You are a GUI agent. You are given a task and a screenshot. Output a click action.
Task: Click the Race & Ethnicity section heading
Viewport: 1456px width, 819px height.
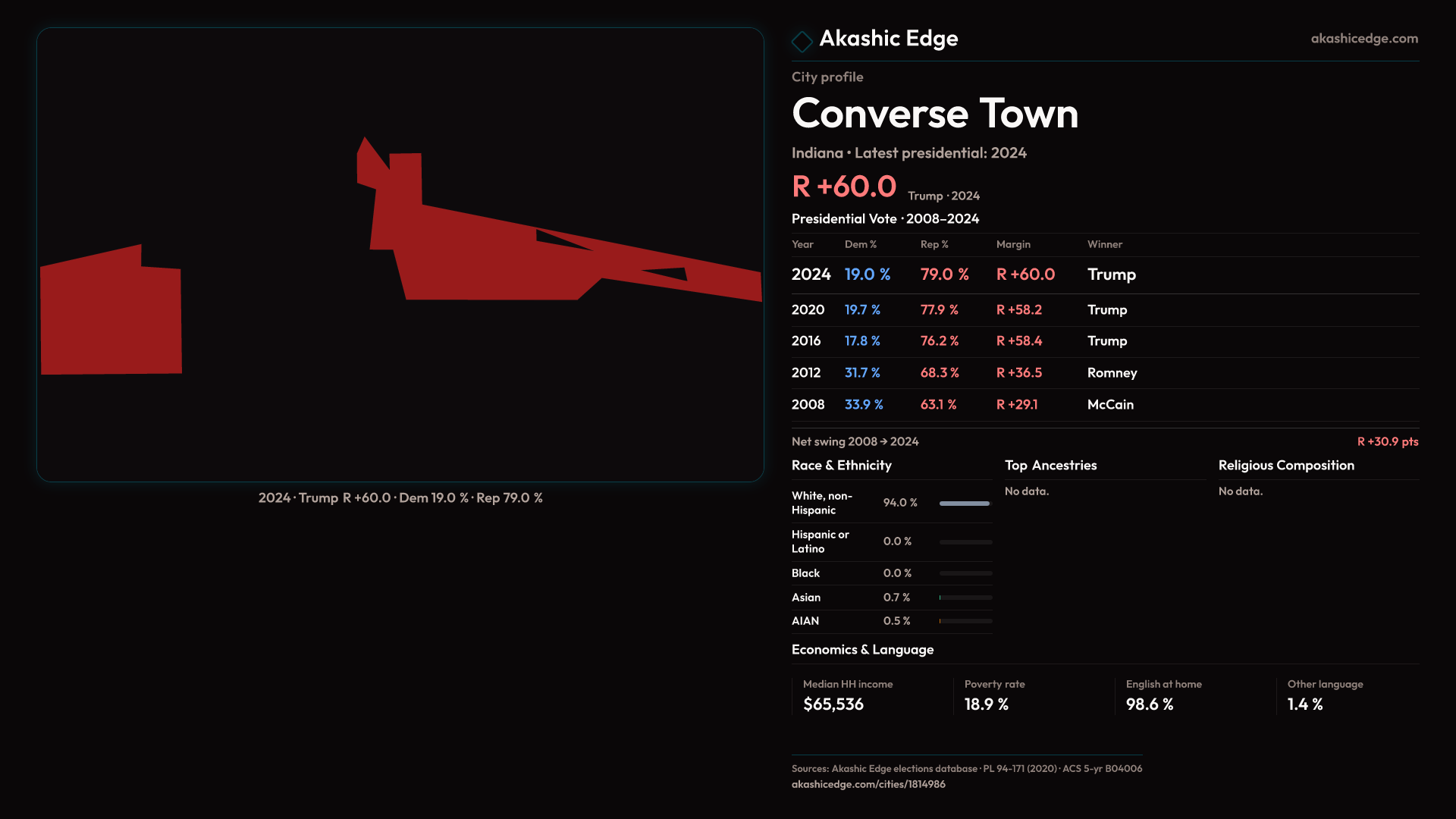(x=841, y=466)
